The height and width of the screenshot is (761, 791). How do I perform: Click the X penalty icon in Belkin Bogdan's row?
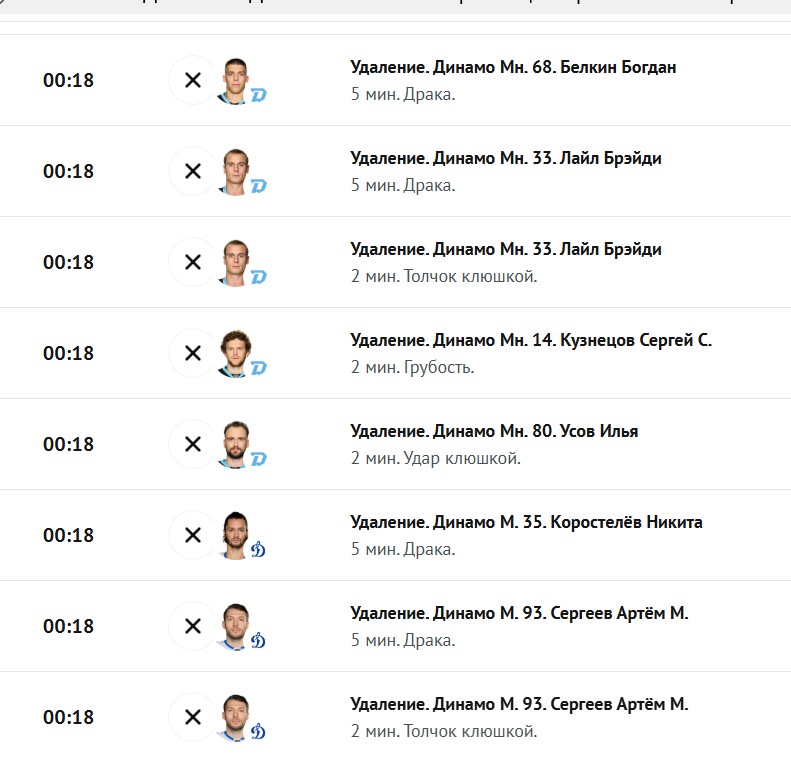pos(193,80)
